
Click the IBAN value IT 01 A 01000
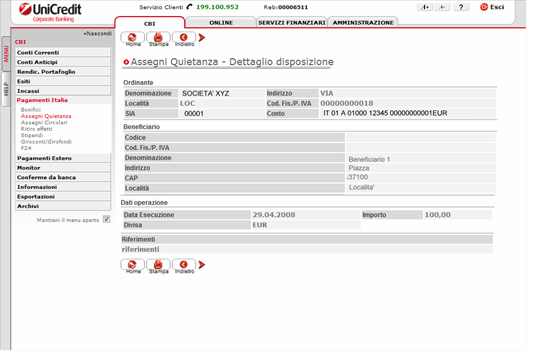click(x=385, y=113)
